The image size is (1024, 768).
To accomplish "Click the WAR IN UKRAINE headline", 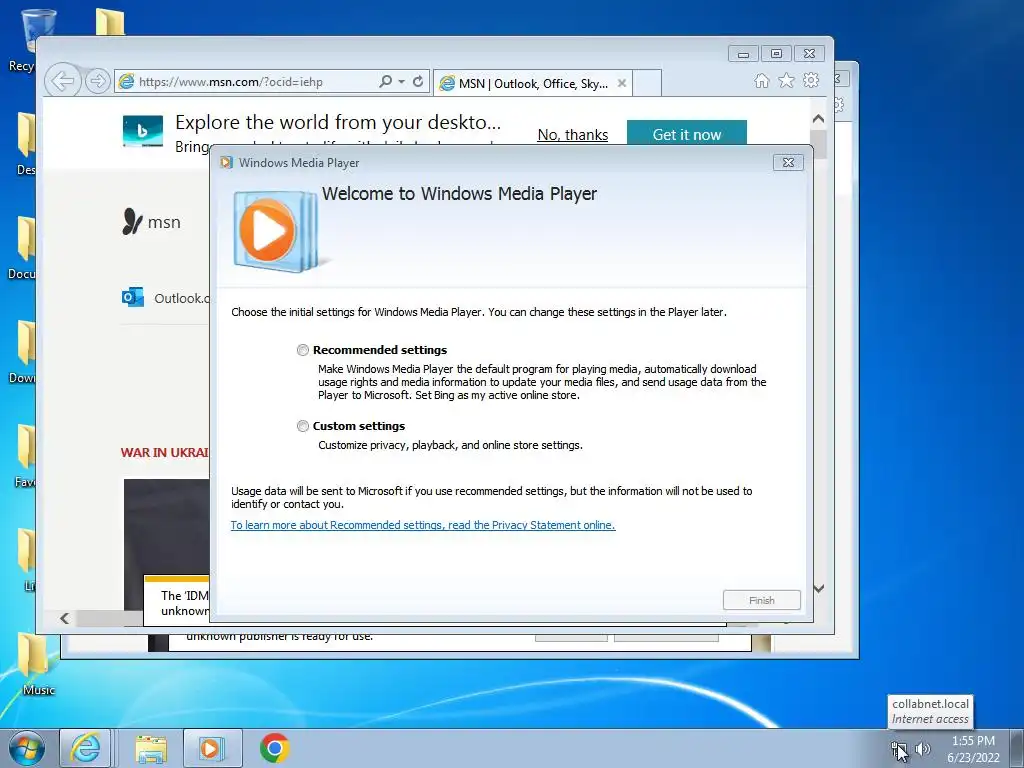I will pyautogui.click(x=165, y=453).
